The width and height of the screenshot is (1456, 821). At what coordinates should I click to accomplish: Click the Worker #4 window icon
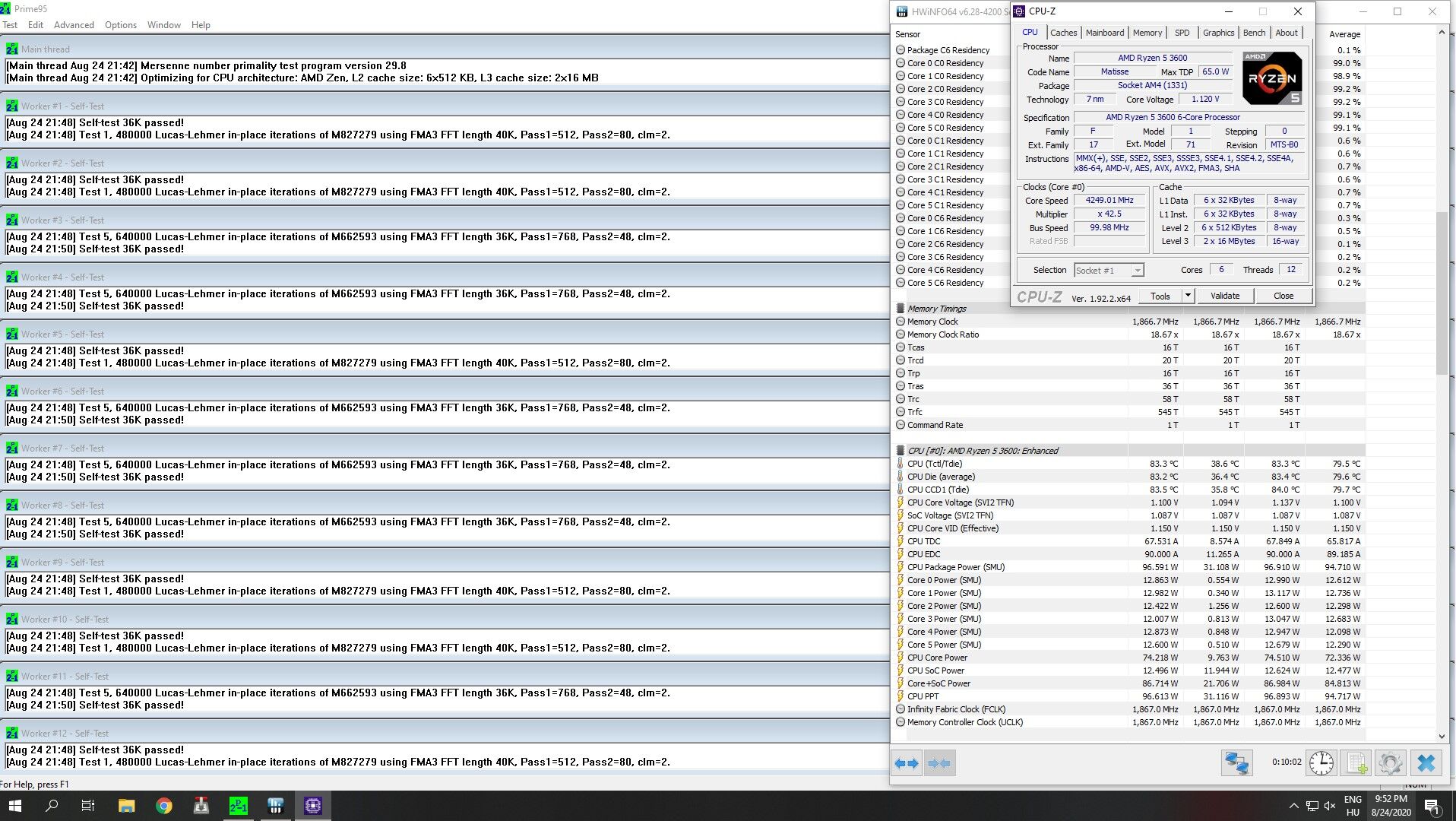[11, 277]
